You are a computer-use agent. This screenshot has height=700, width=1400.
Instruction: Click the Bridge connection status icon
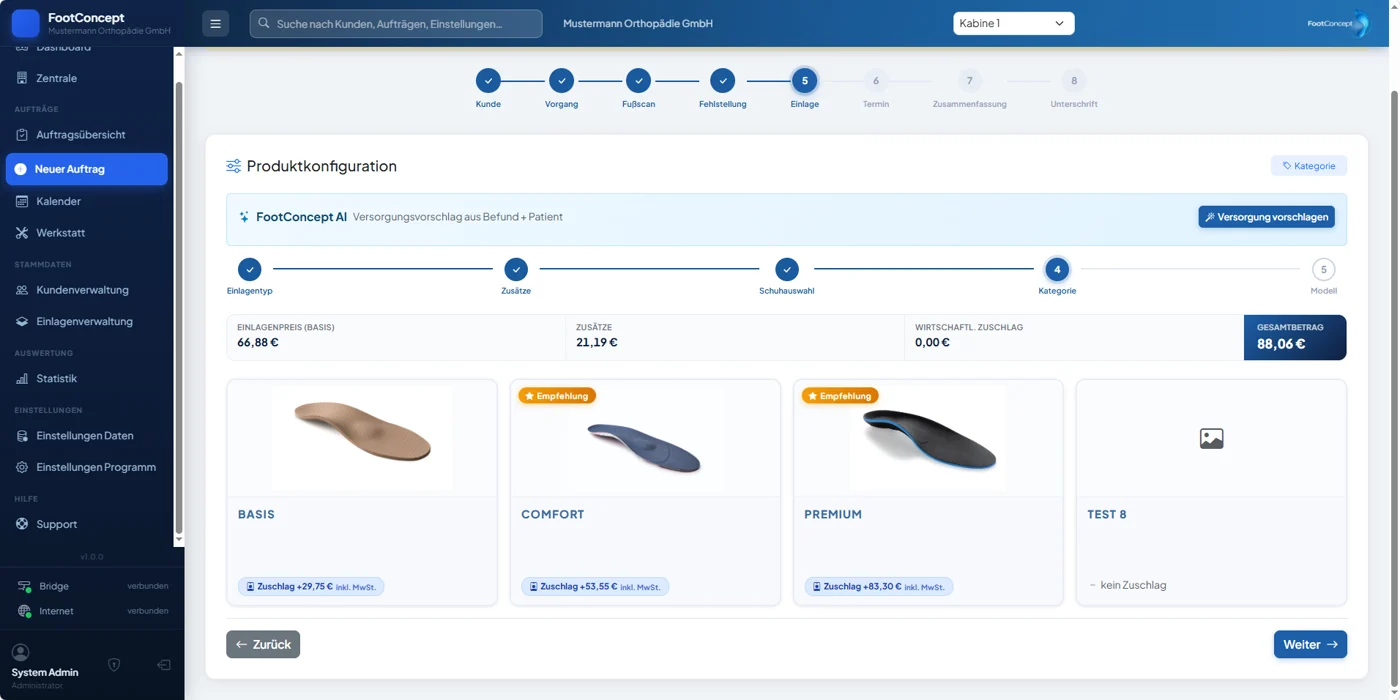[x=25, y=586]
